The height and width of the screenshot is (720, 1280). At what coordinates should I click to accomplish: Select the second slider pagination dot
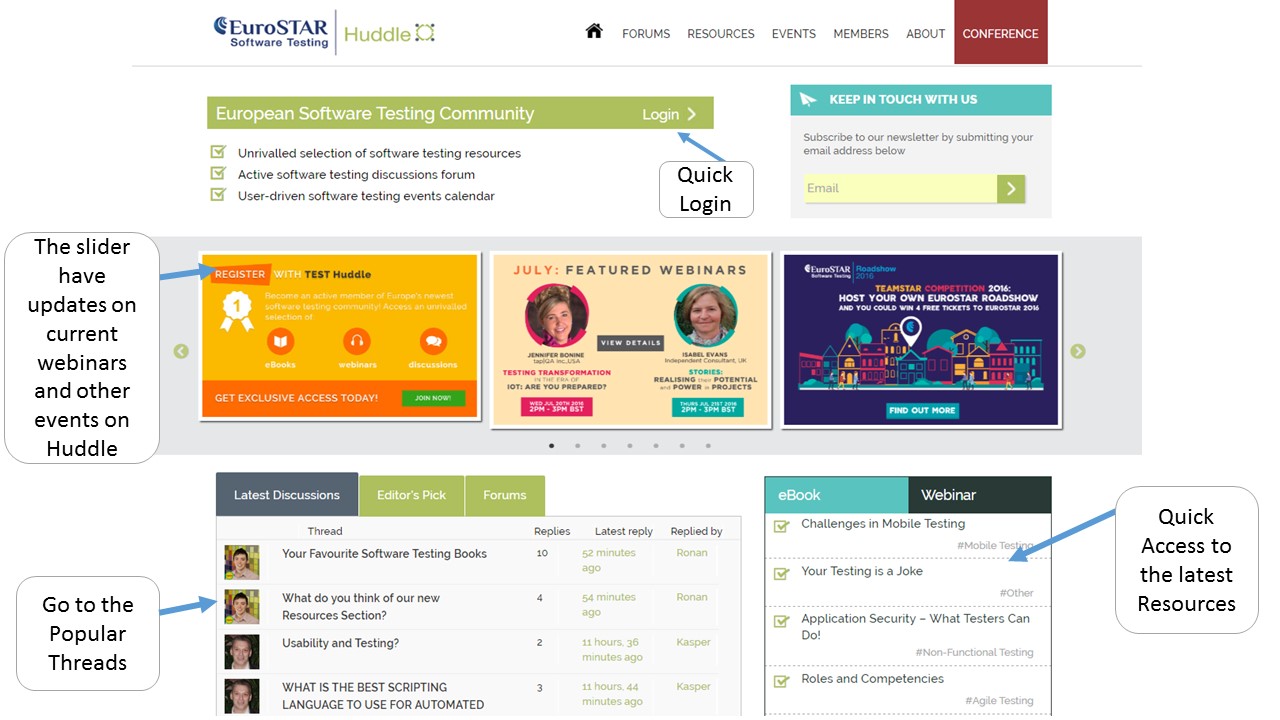click(577, 446)
